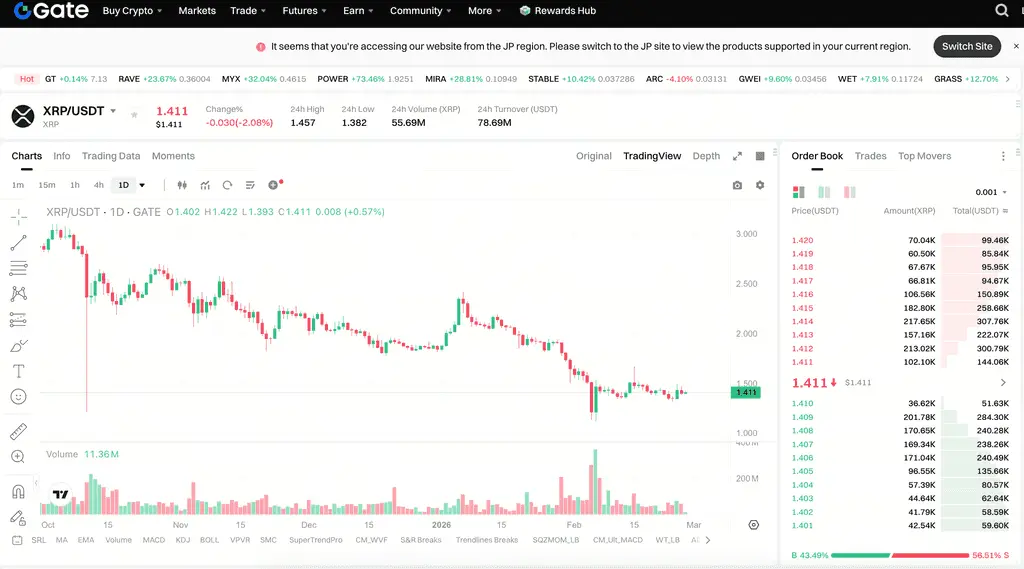The image size is (1024, 569).
Task: Open the Rewards Hub link
Action: pyautogui.click(x=565, y=10)
